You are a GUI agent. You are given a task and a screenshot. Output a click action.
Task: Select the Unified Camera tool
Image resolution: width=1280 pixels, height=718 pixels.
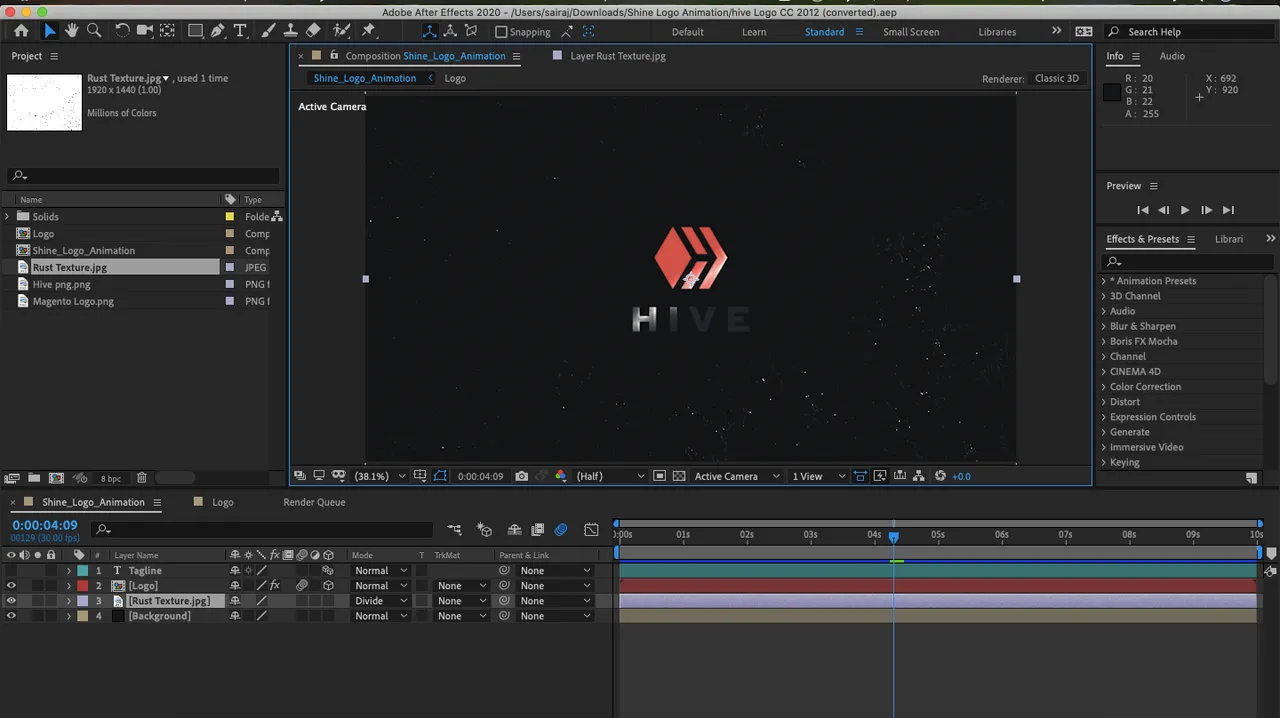144,31
